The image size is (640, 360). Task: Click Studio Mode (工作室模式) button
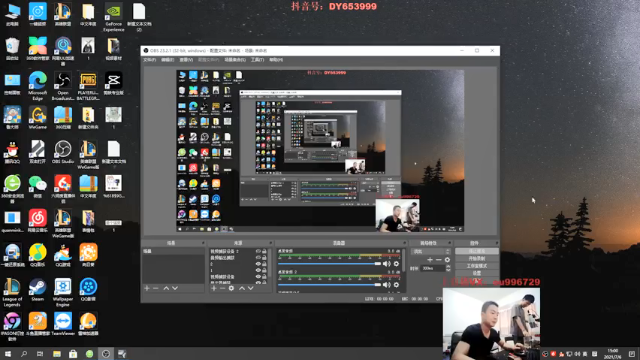tap(477, 266)
